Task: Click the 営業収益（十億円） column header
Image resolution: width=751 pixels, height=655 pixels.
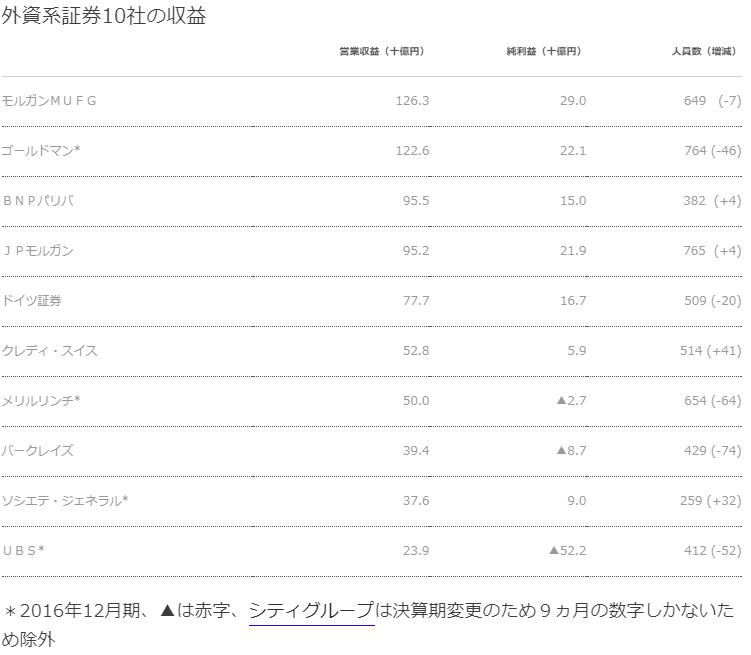Action: click(382, 51)
